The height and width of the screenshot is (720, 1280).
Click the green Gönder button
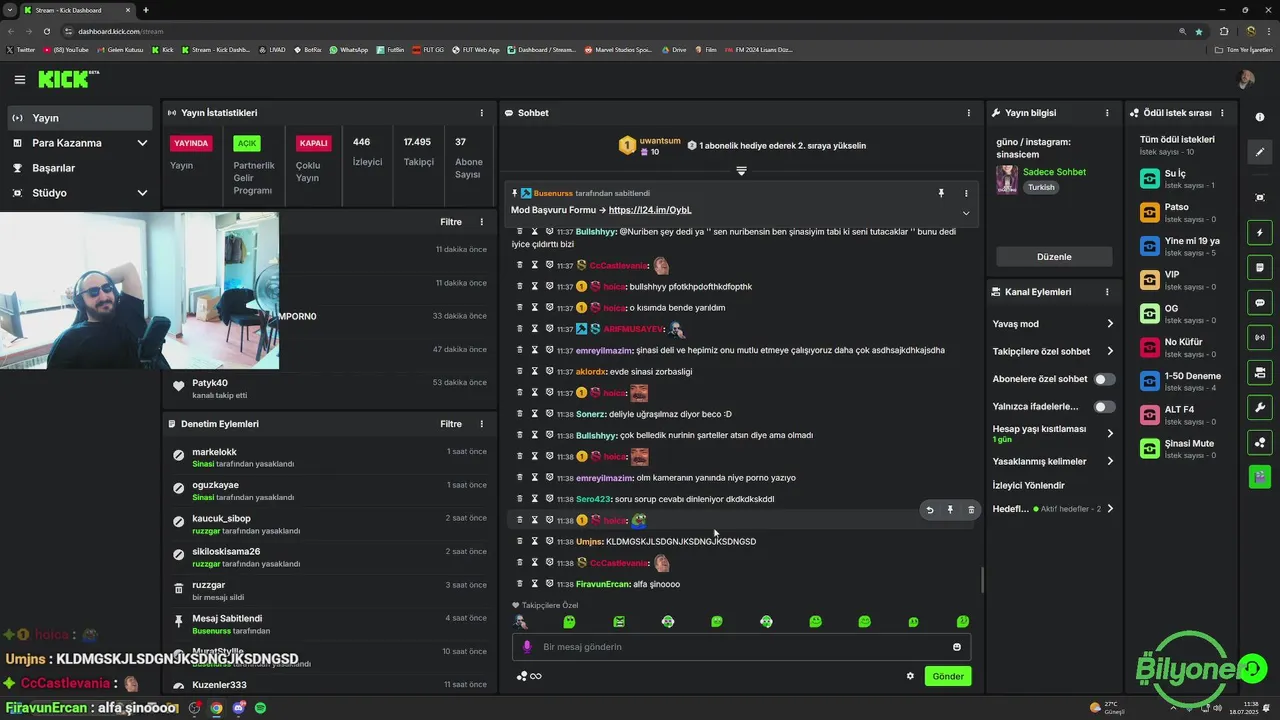[x=948, y=676]
